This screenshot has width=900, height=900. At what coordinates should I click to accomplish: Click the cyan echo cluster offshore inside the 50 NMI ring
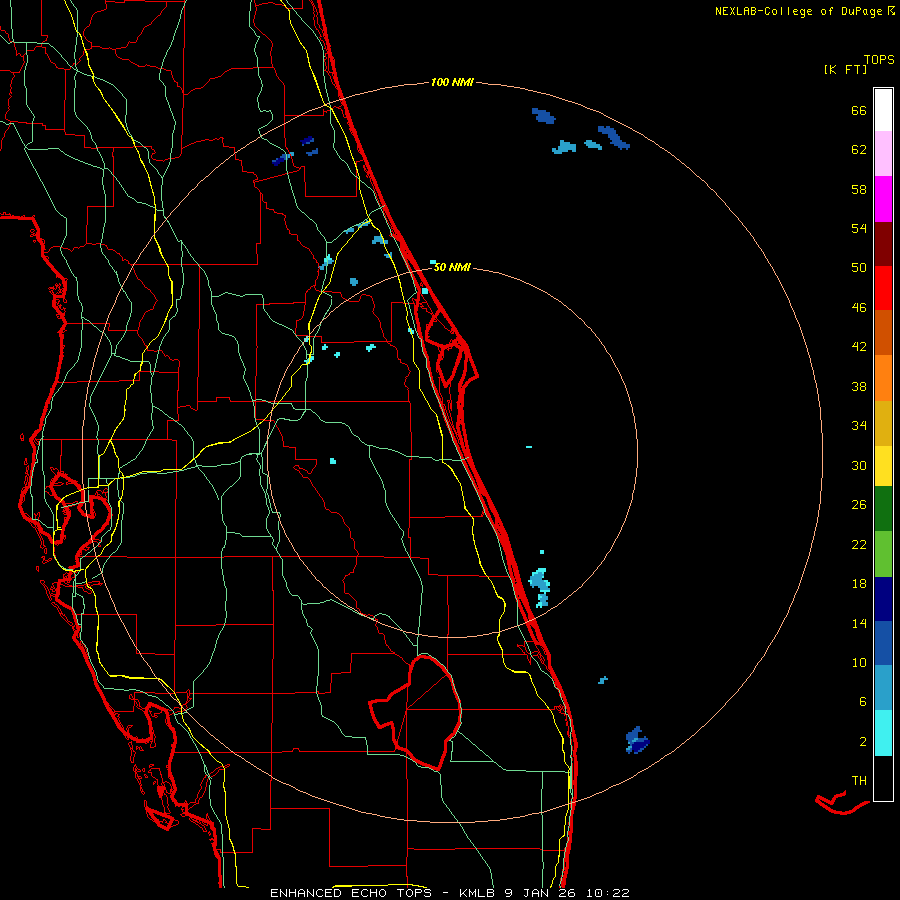pyautogui.click(x=540, y=587)
